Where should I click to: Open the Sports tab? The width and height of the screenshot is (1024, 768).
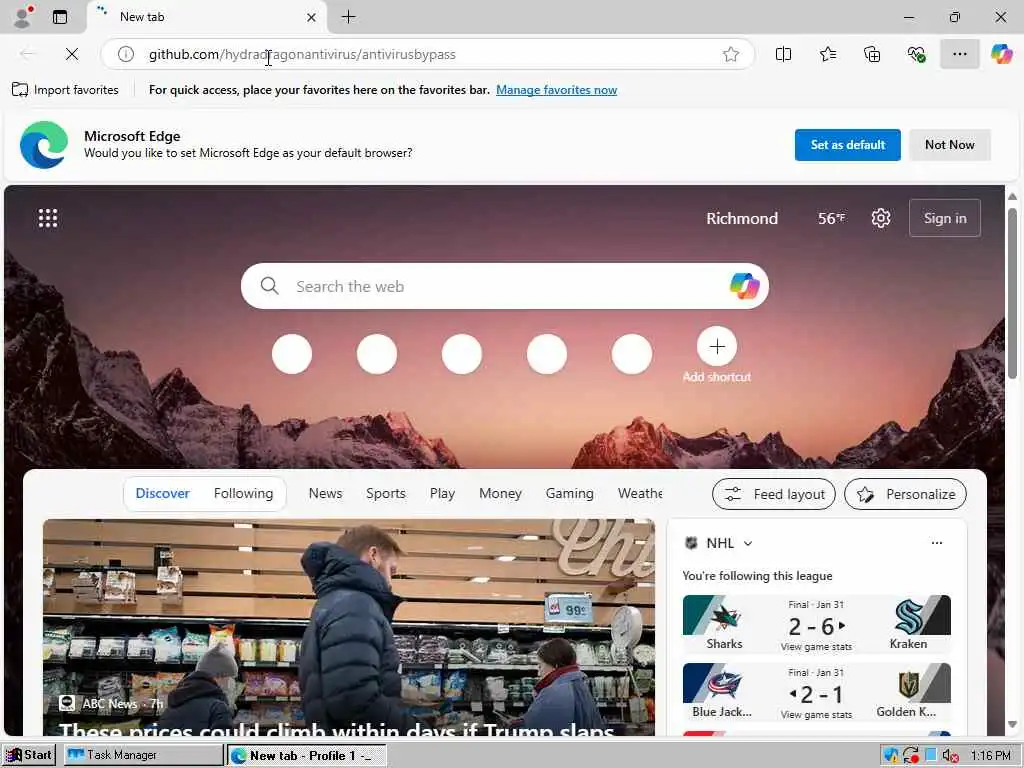click(385, 494)
